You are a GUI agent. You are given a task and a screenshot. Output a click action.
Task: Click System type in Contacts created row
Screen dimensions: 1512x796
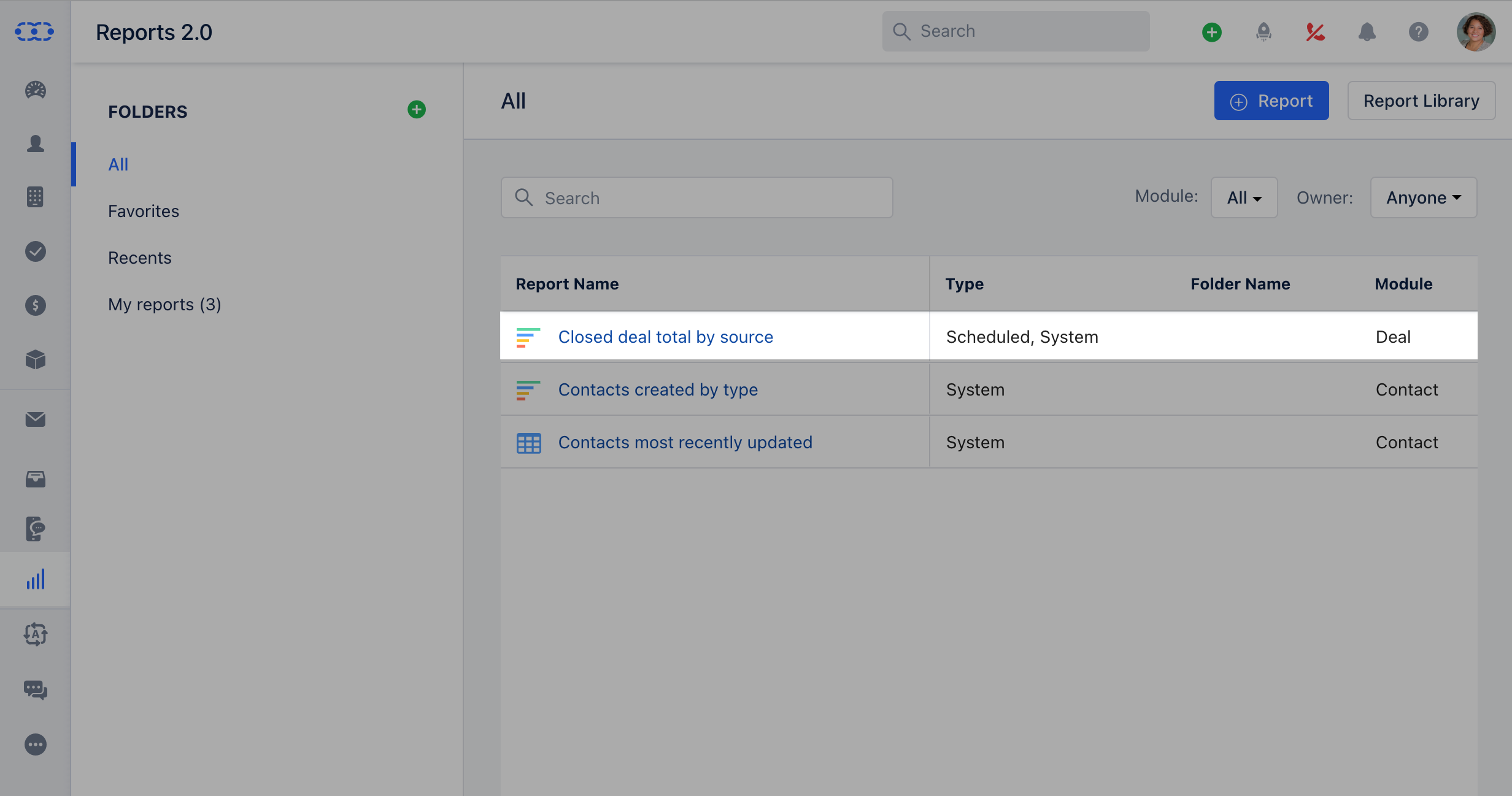click(975, 389)
